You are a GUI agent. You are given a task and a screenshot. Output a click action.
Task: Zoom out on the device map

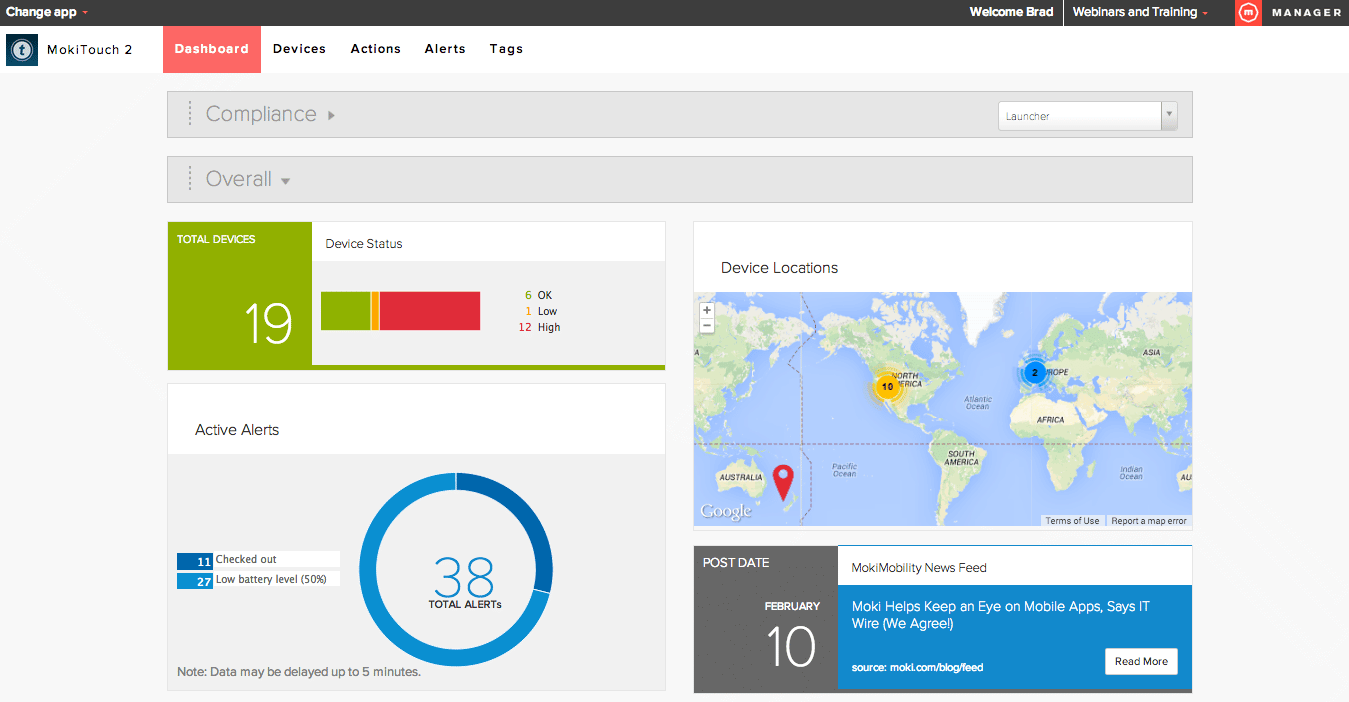pyautogui.click(x=707, y=326)
